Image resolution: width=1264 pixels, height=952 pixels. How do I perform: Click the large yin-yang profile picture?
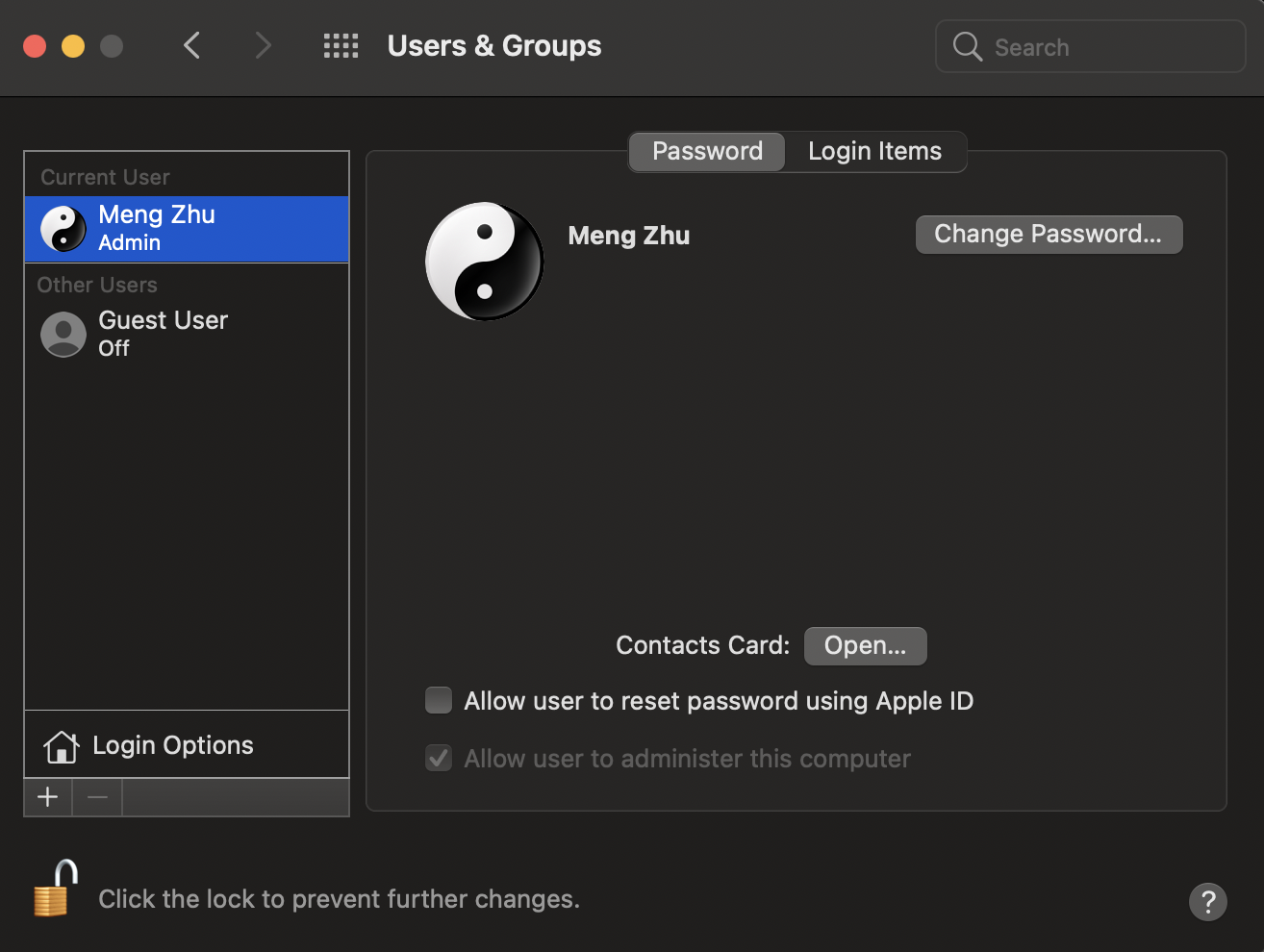[485, 261]
